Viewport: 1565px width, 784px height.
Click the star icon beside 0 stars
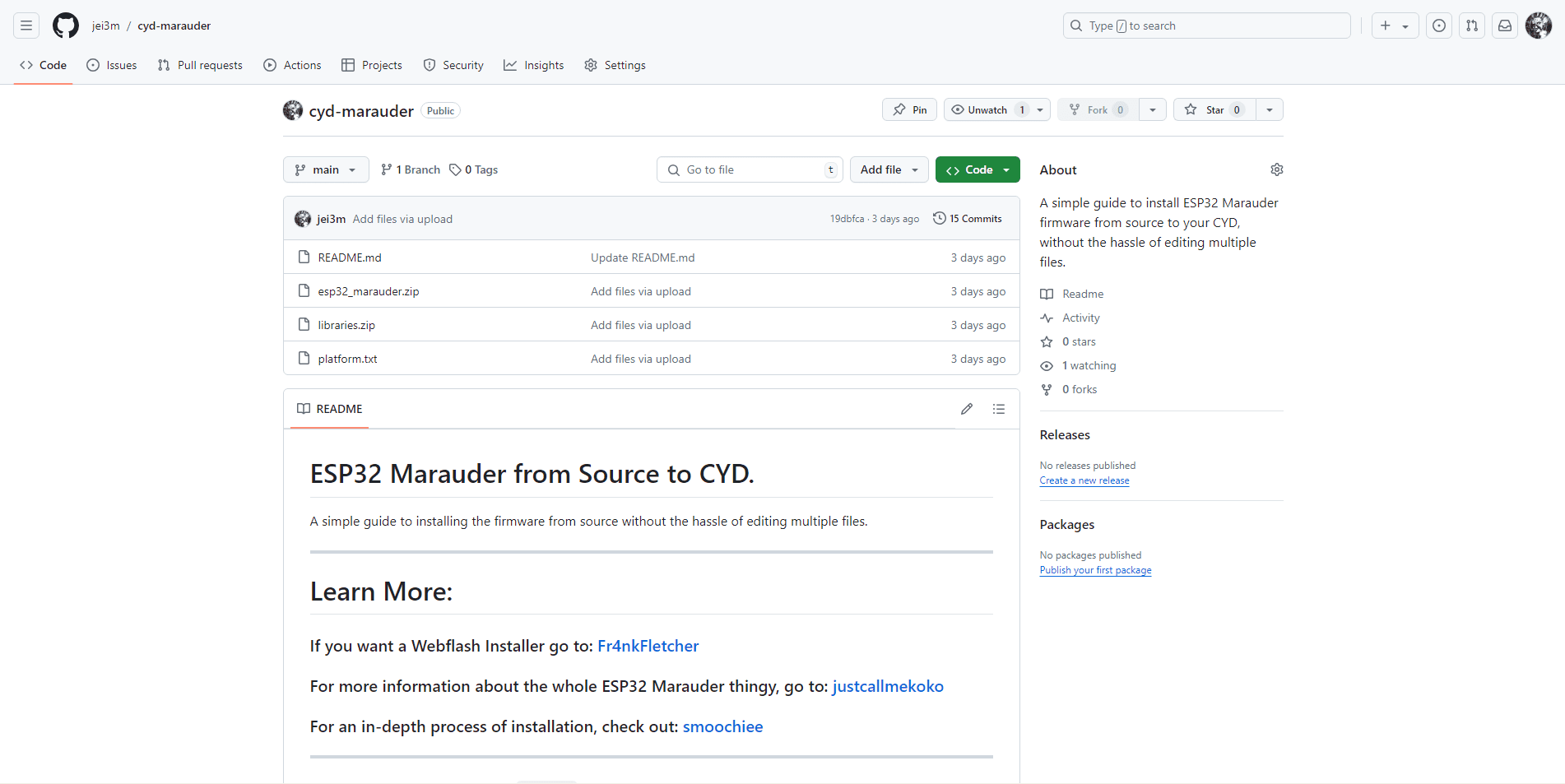coord(1047,341)
